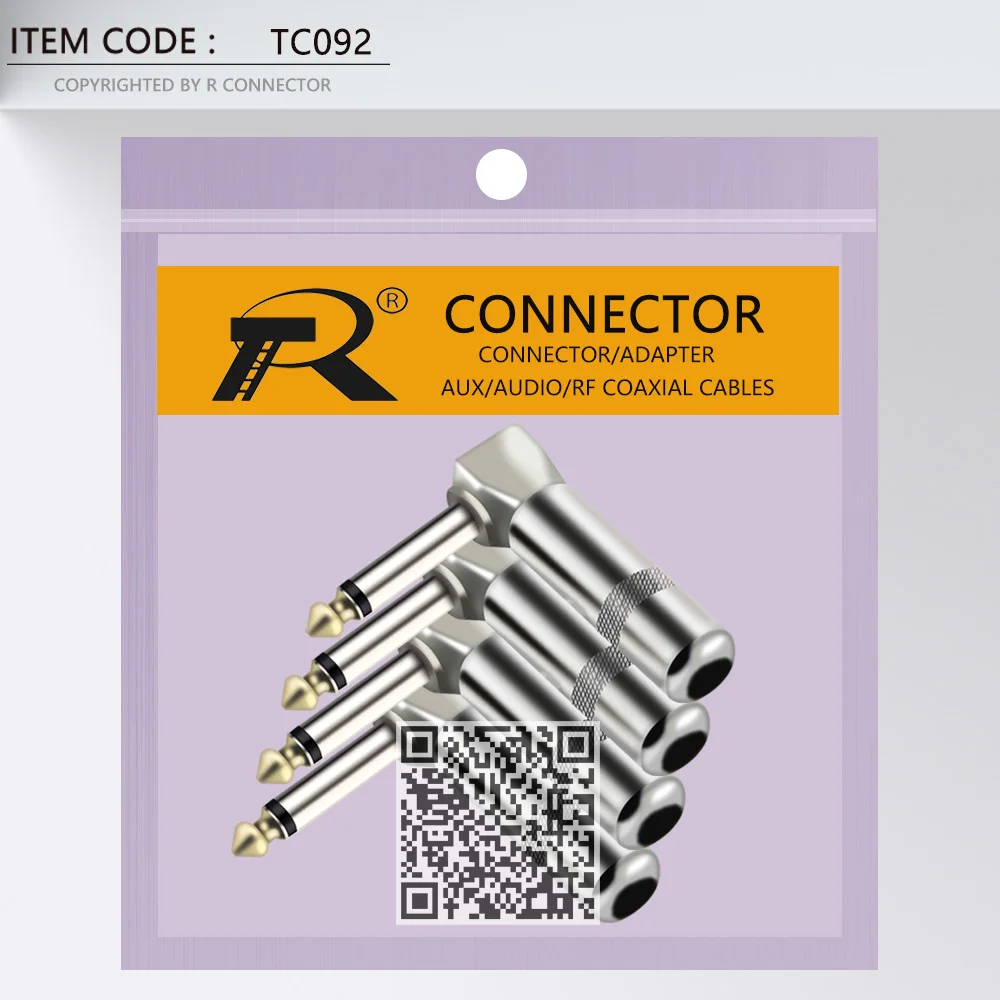Viewport: 1000px width, 1000px height.
Task: Click the orange label banner
Action: coord(498,341)
